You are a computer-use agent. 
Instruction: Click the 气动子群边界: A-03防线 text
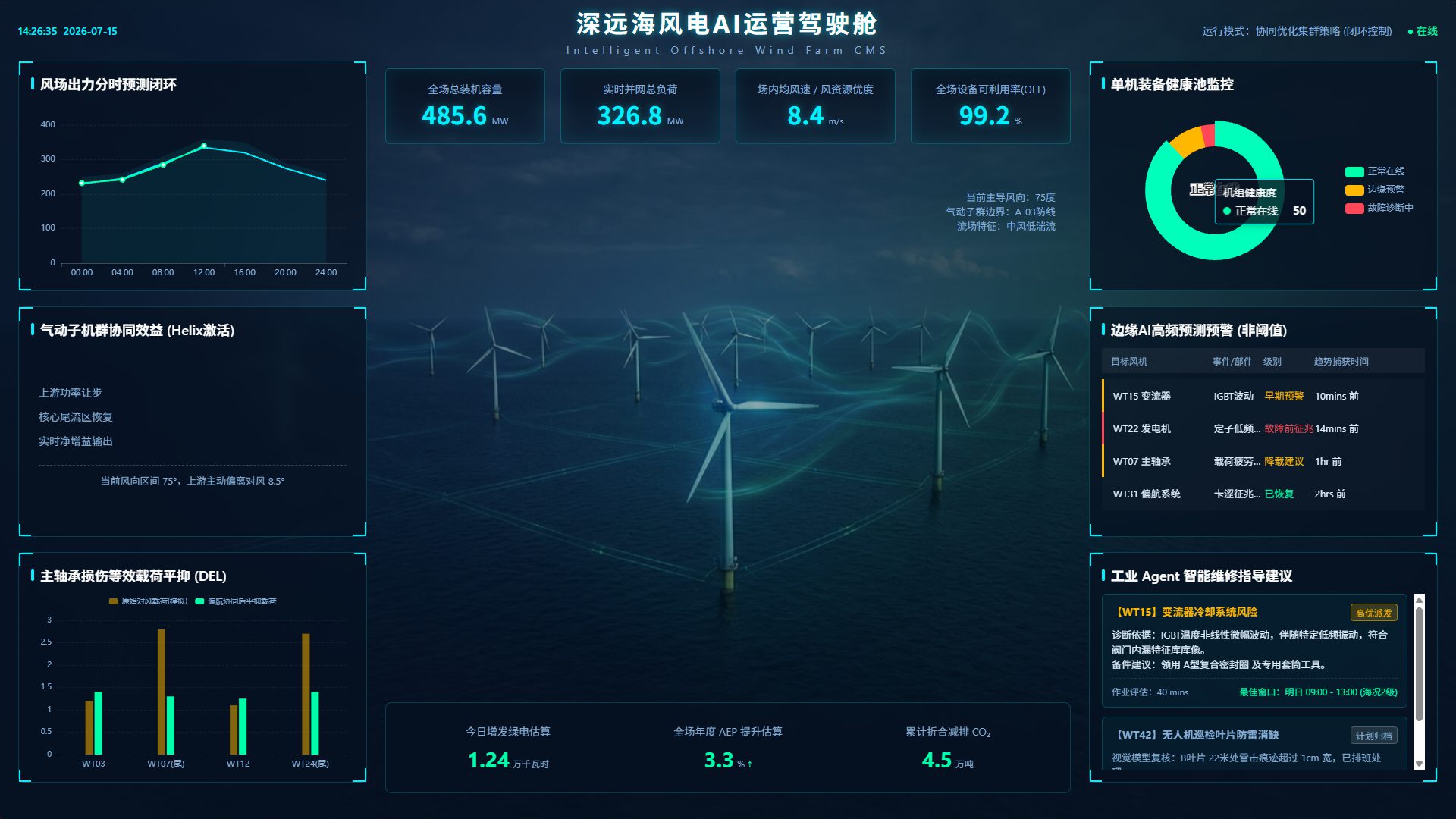click(x=1000, y=212)
